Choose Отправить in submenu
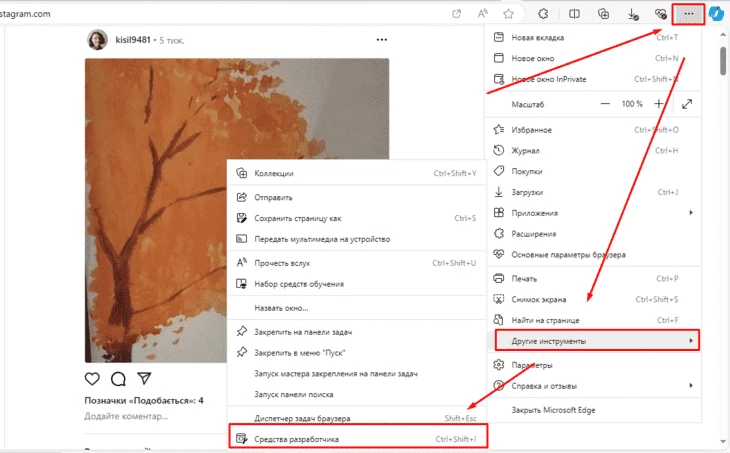Image resolution: width=730 pixels, height=453 pixels. 357,197
